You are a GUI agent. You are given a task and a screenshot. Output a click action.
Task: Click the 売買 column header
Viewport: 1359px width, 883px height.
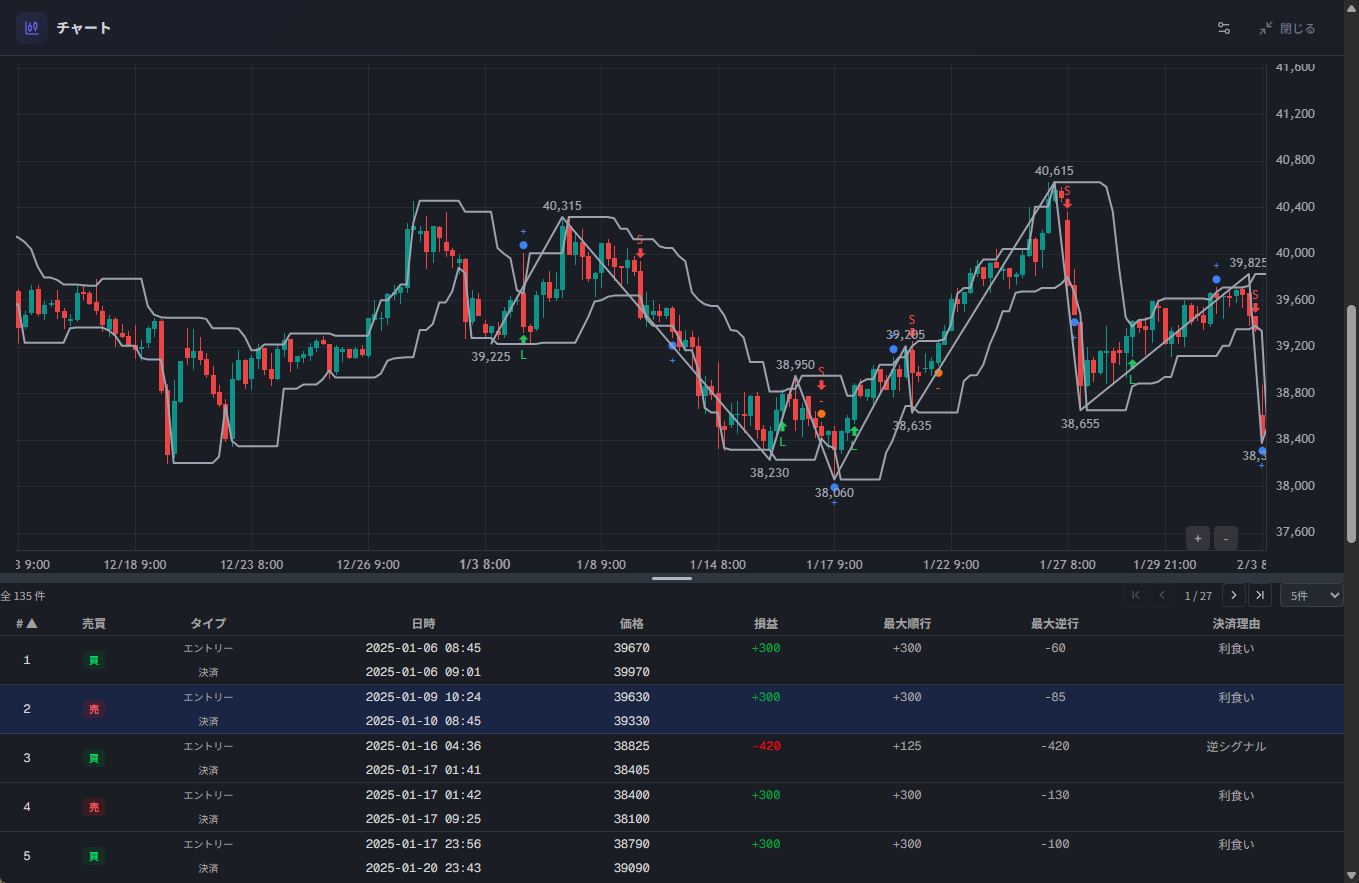pyautogui.click(x=94, y=623)
